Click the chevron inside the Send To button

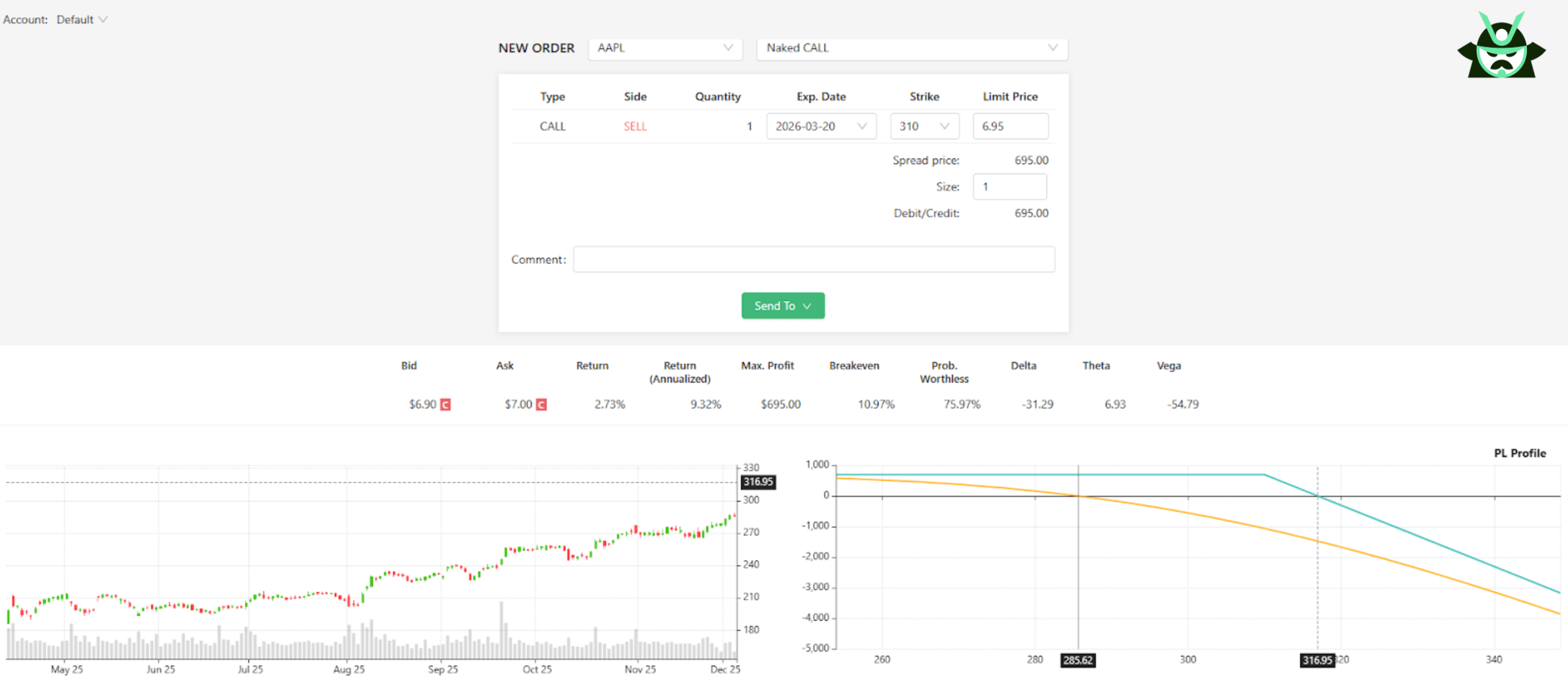(807, 306)
